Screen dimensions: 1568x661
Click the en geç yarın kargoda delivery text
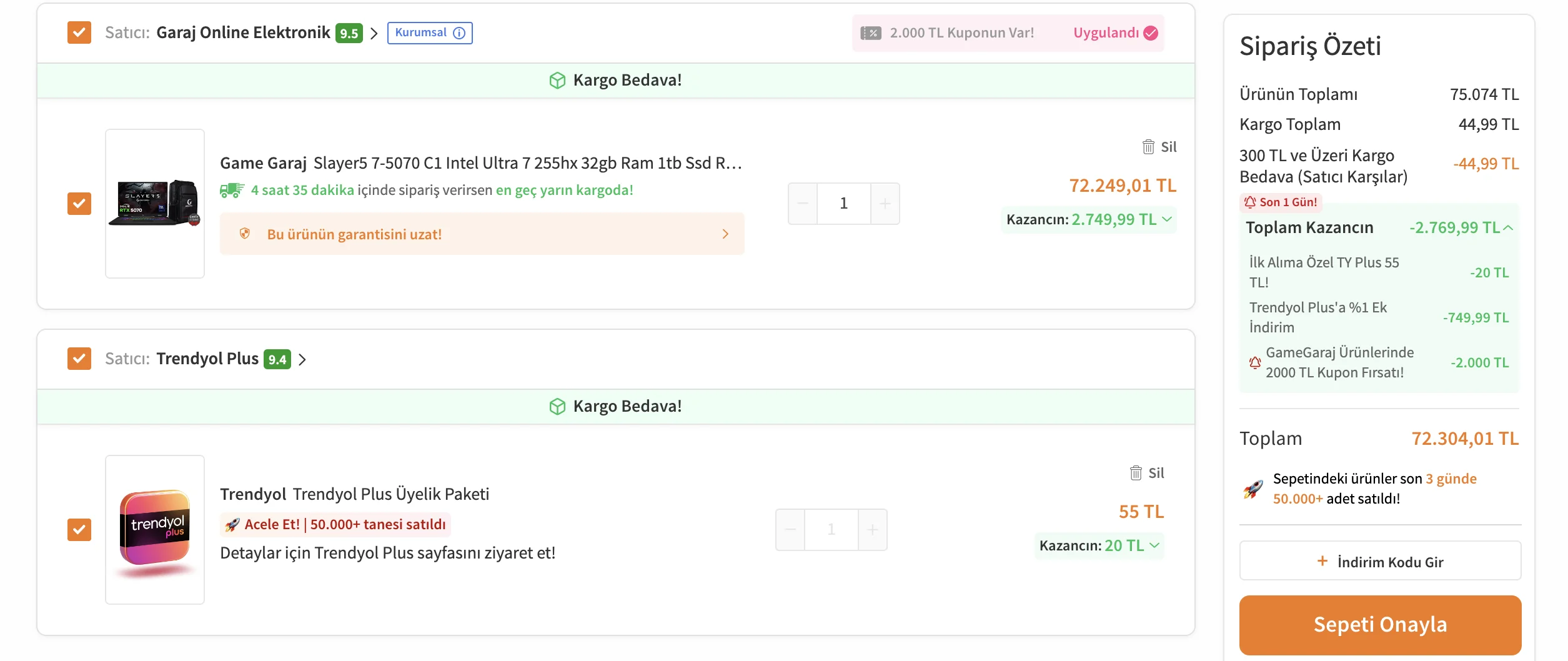[564, 190]
